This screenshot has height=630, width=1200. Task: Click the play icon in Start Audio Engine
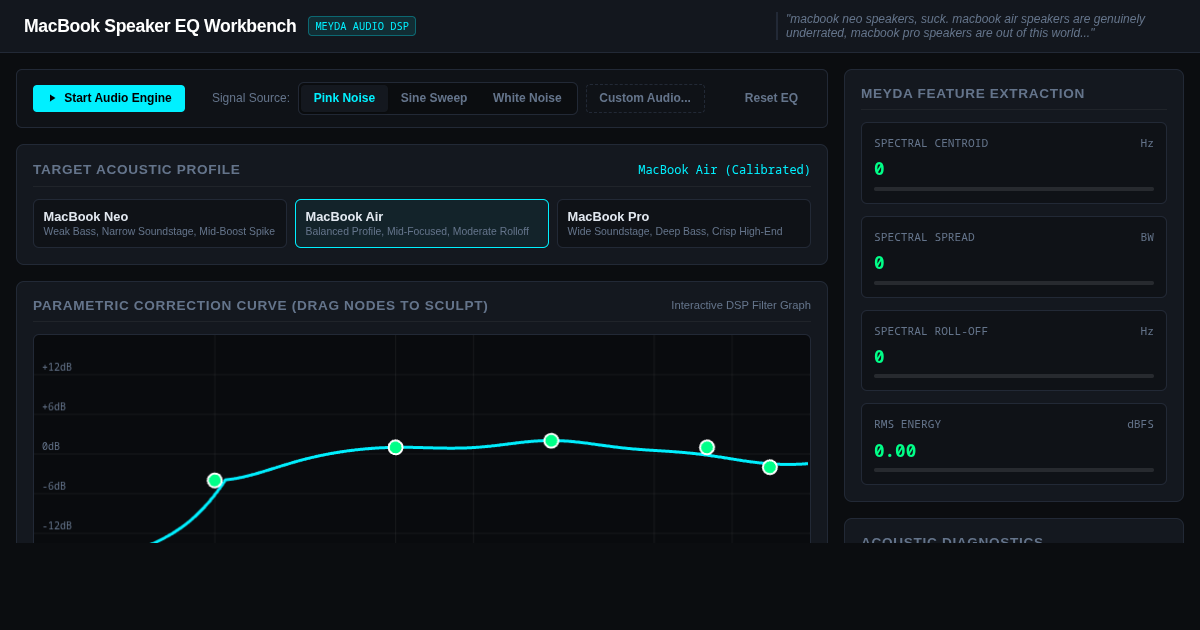52,98
